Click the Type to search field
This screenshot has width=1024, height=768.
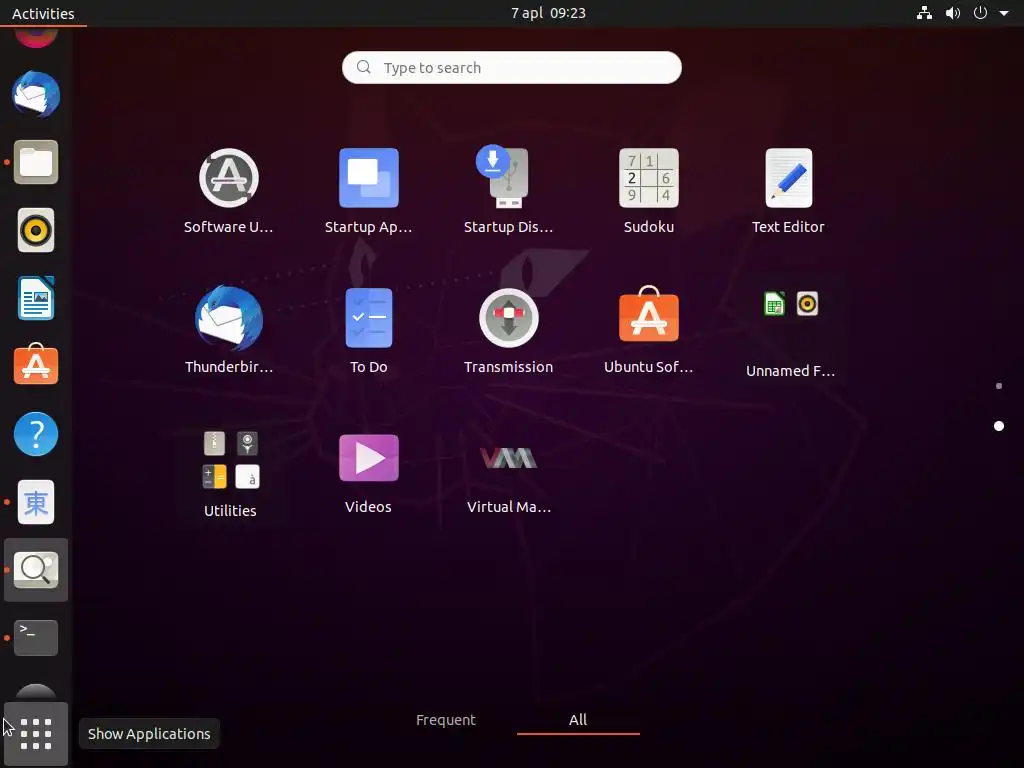[x=511, y=67]
